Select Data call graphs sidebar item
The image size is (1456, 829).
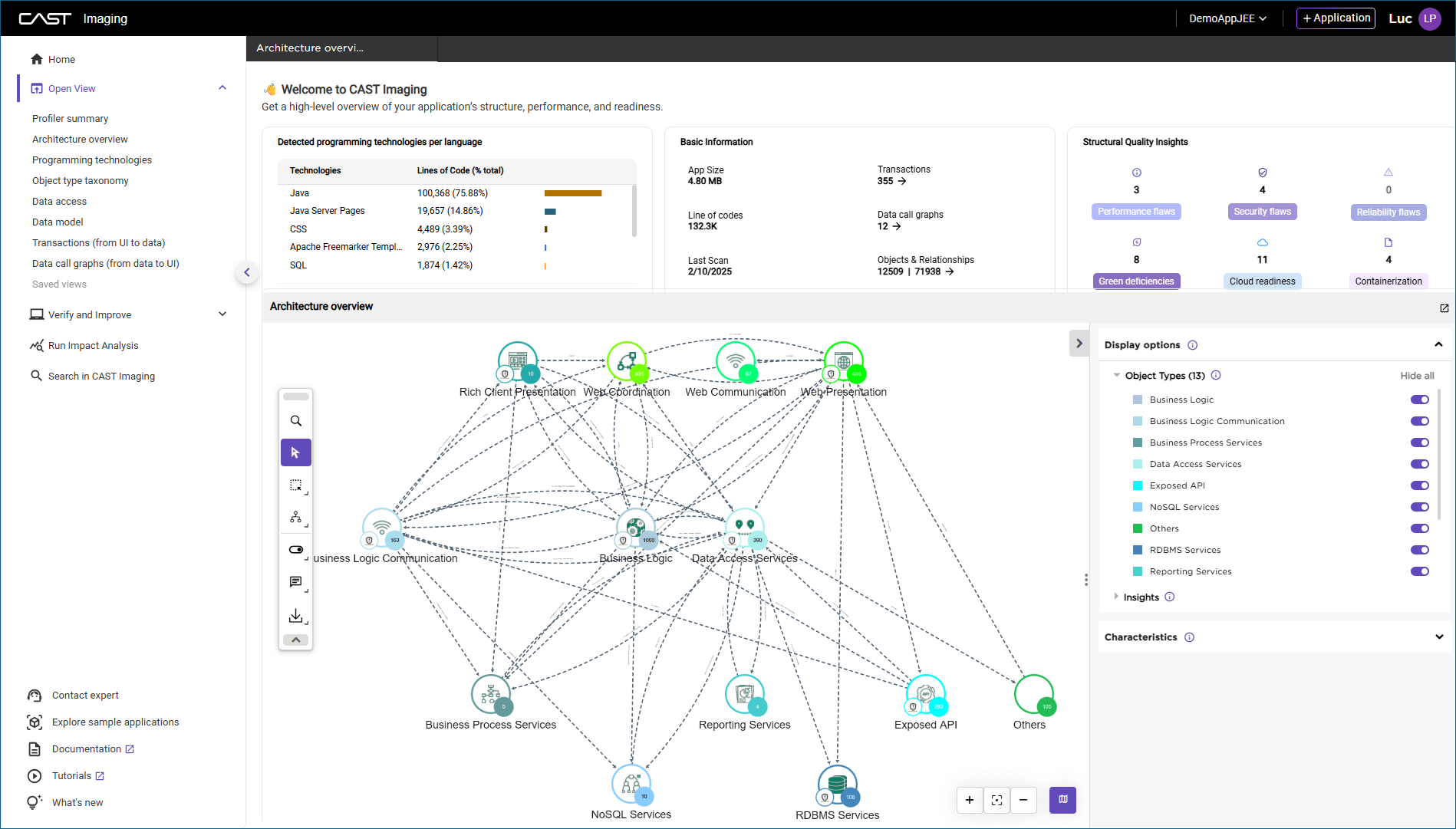[106, 264]
